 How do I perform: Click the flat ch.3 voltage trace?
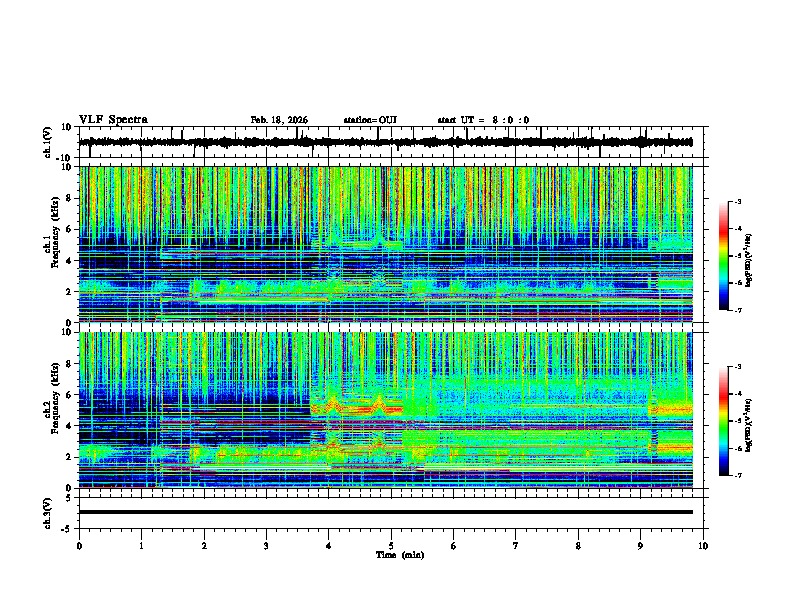[x=385, y=512]
